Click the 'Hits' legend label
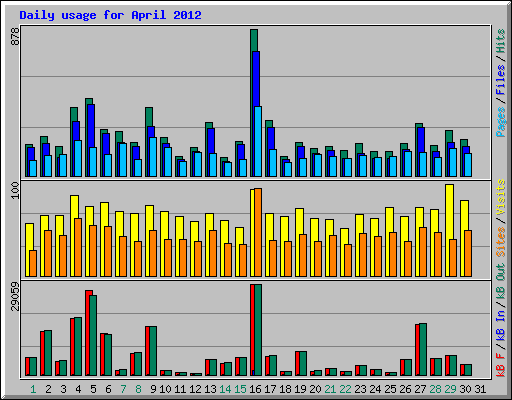Image resolution: width=512 pixels, height=400 pixels. pyautogui.click(x=501, y=41)
